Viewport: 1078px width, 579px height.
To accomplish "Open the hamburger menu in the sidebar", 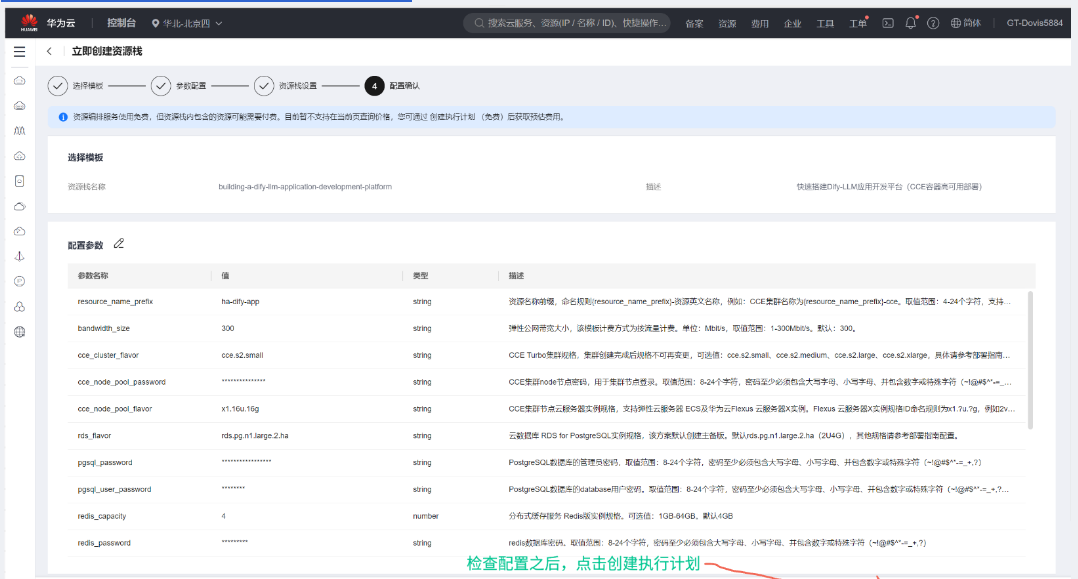I will (x=19, y=51).
